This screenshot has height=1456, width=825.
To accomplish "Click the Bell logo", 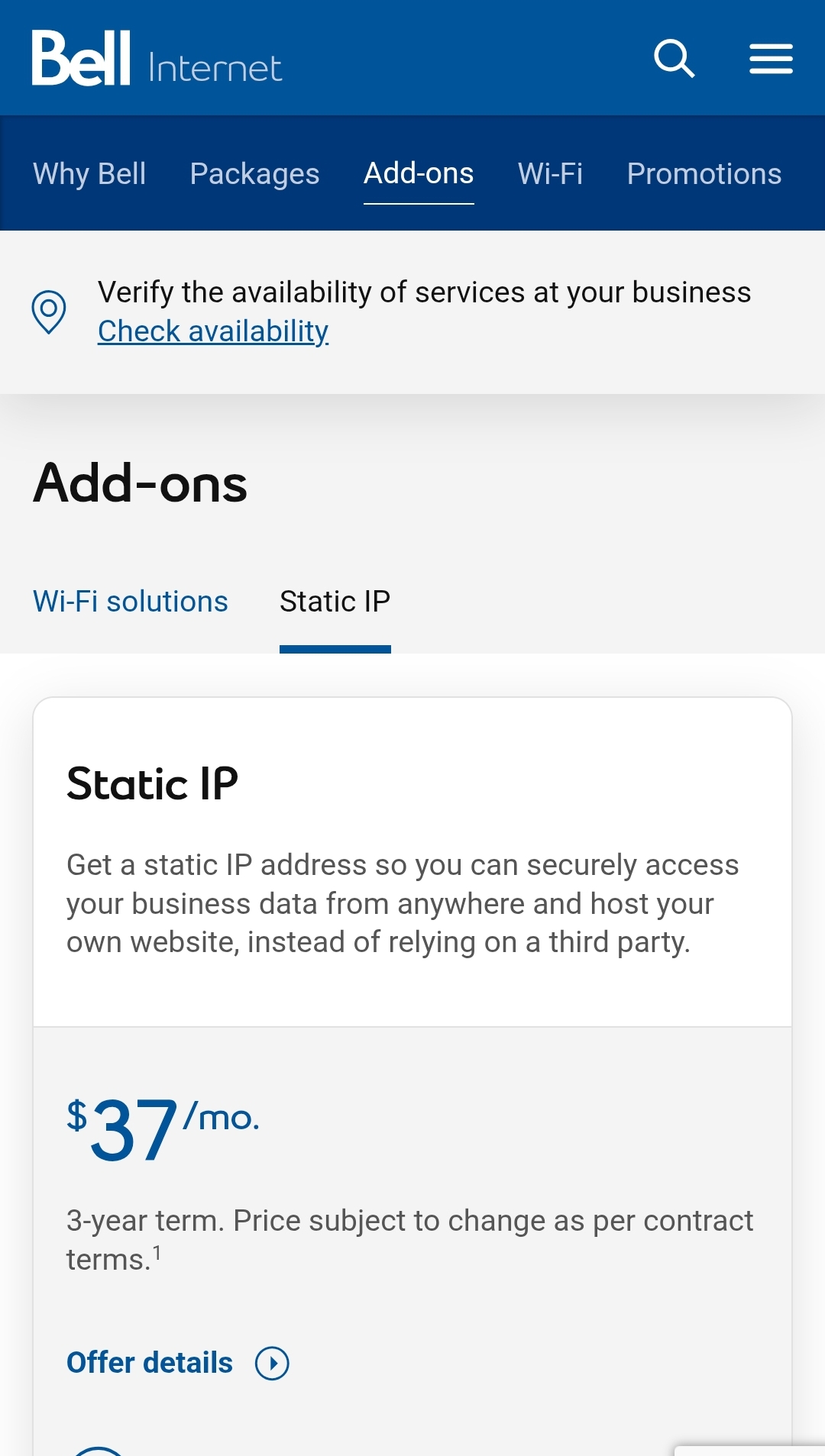I will tap(81, 58).
